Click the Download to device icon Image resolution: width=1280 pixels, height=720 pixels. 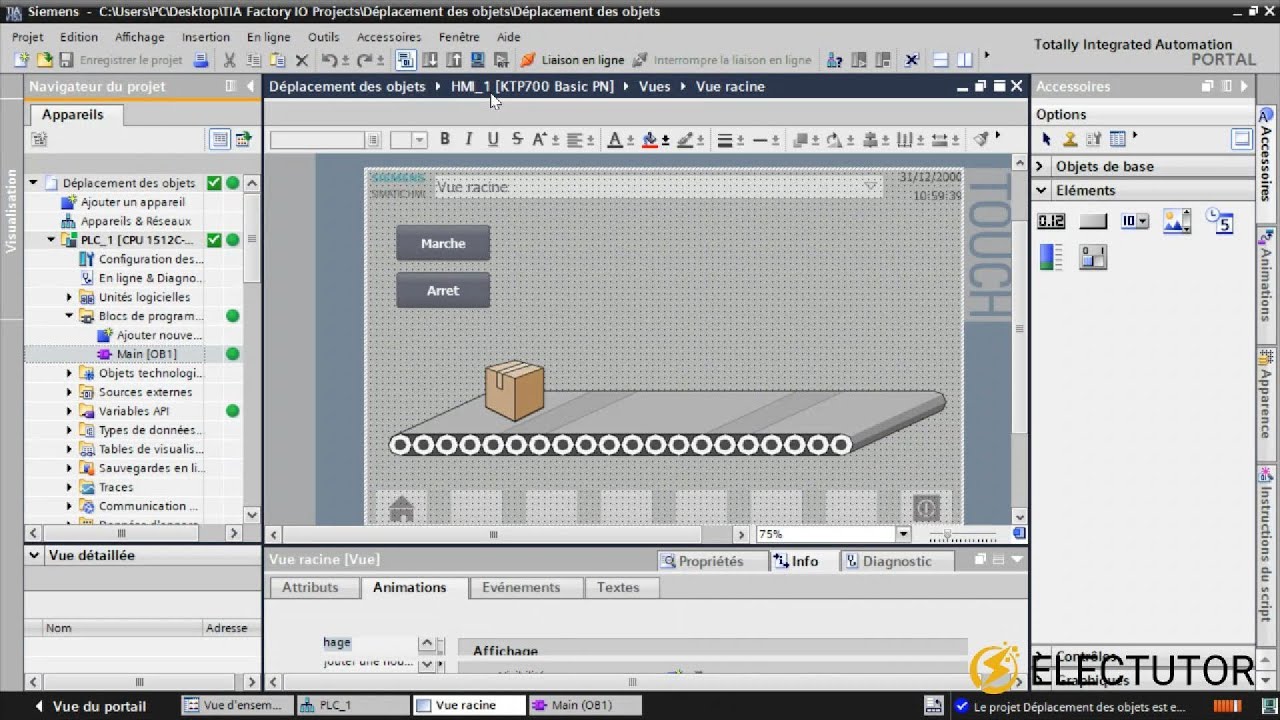430,60
